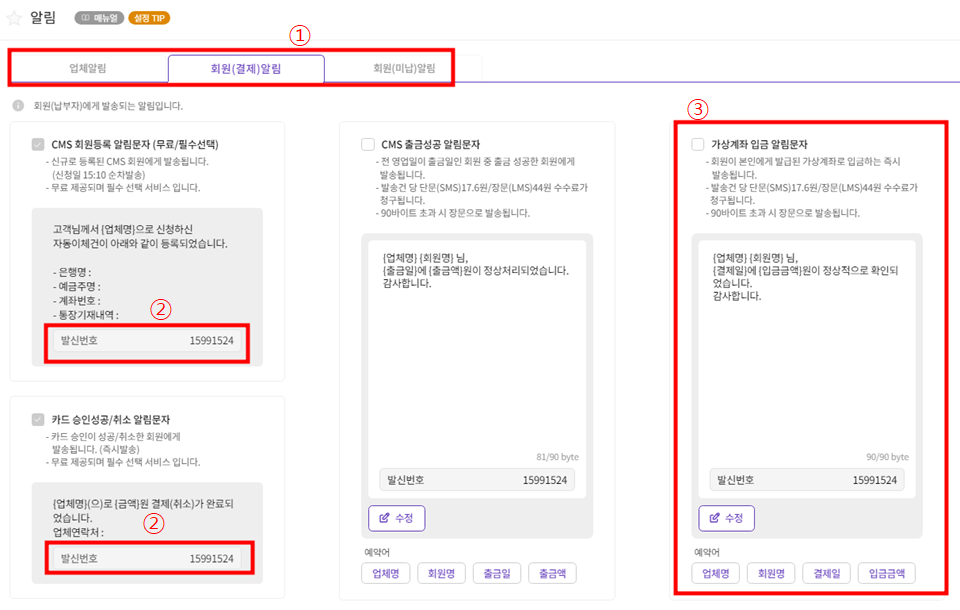This screenshot has width=960, height=610.
Task: Click the info icon above the cards
Action: [18, 105]
